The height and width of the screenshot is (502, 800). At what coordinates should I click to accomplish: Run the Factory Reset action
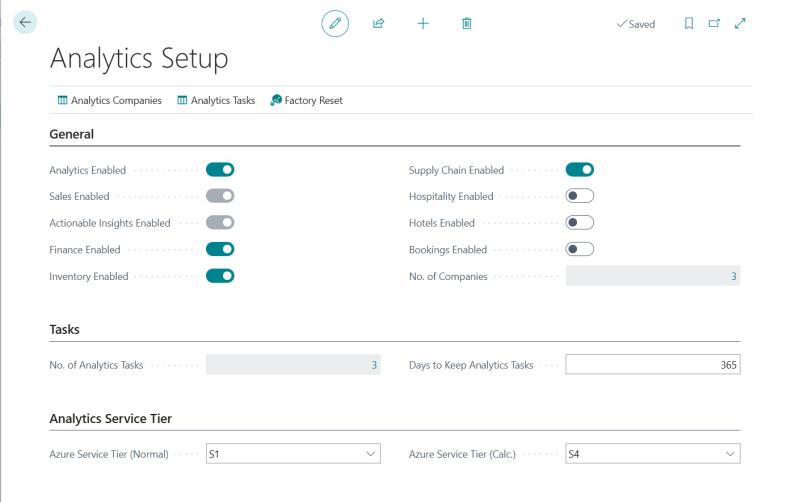(307, 100)
